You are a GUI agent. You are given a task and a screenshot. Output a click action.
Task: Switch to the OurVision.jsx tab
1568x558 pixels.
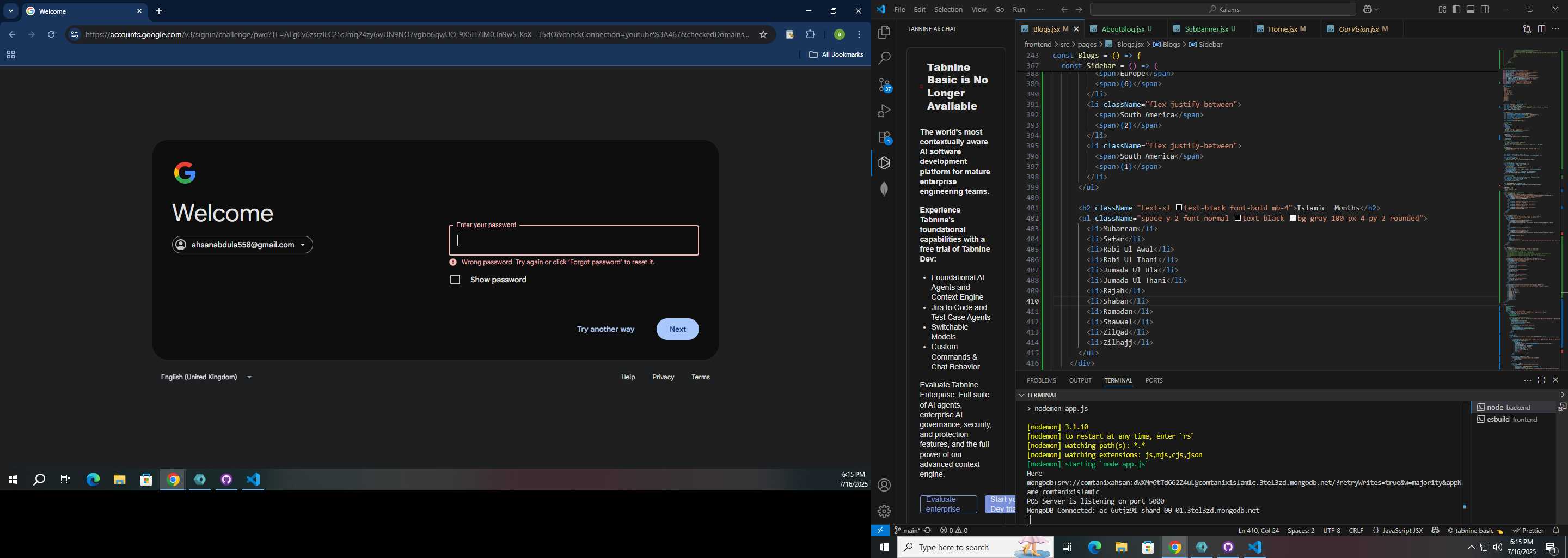(x=1362, y=29)
